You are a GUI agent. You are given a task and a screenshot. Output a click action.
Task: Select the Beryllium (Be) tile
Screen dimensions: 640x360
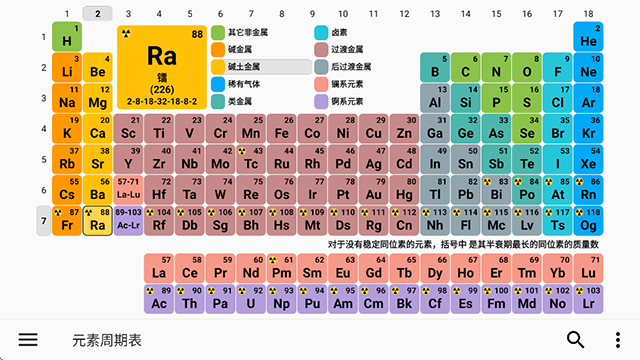pyautogui.click(x=98, y=67)
